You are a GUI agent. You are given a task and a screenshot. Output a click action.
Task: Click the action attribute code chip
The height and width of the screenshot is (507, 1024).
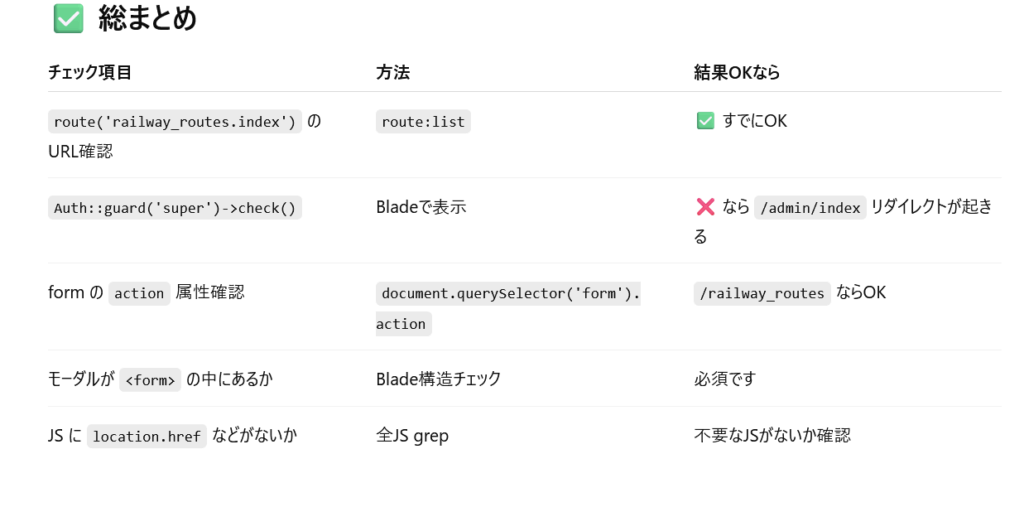point(139,293)
